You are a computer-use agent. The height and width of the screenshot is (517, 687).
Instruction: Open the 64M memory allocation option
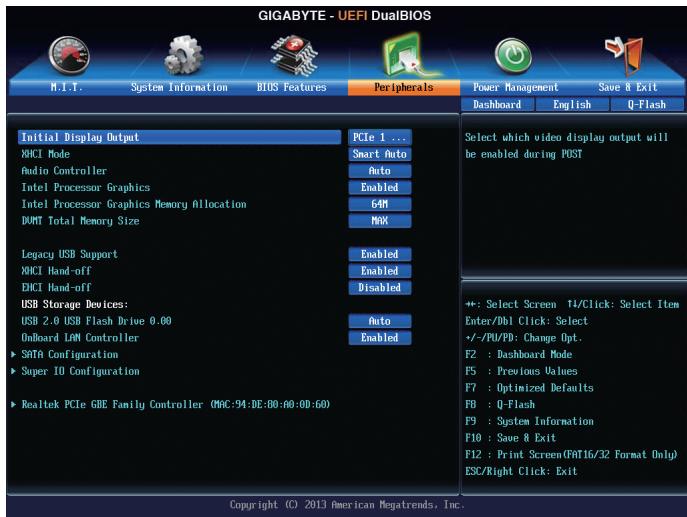tap(380, 204)
